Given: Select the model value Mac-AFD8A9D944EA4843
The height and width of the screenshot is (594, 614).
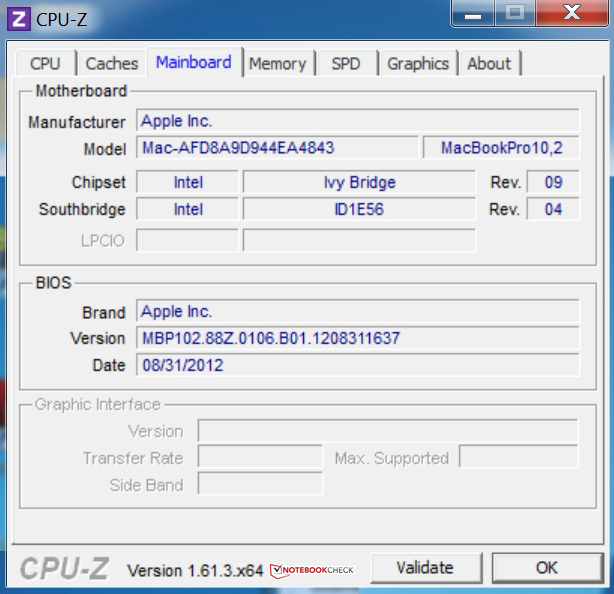Looking at the screenshot, I should (277, 148).
